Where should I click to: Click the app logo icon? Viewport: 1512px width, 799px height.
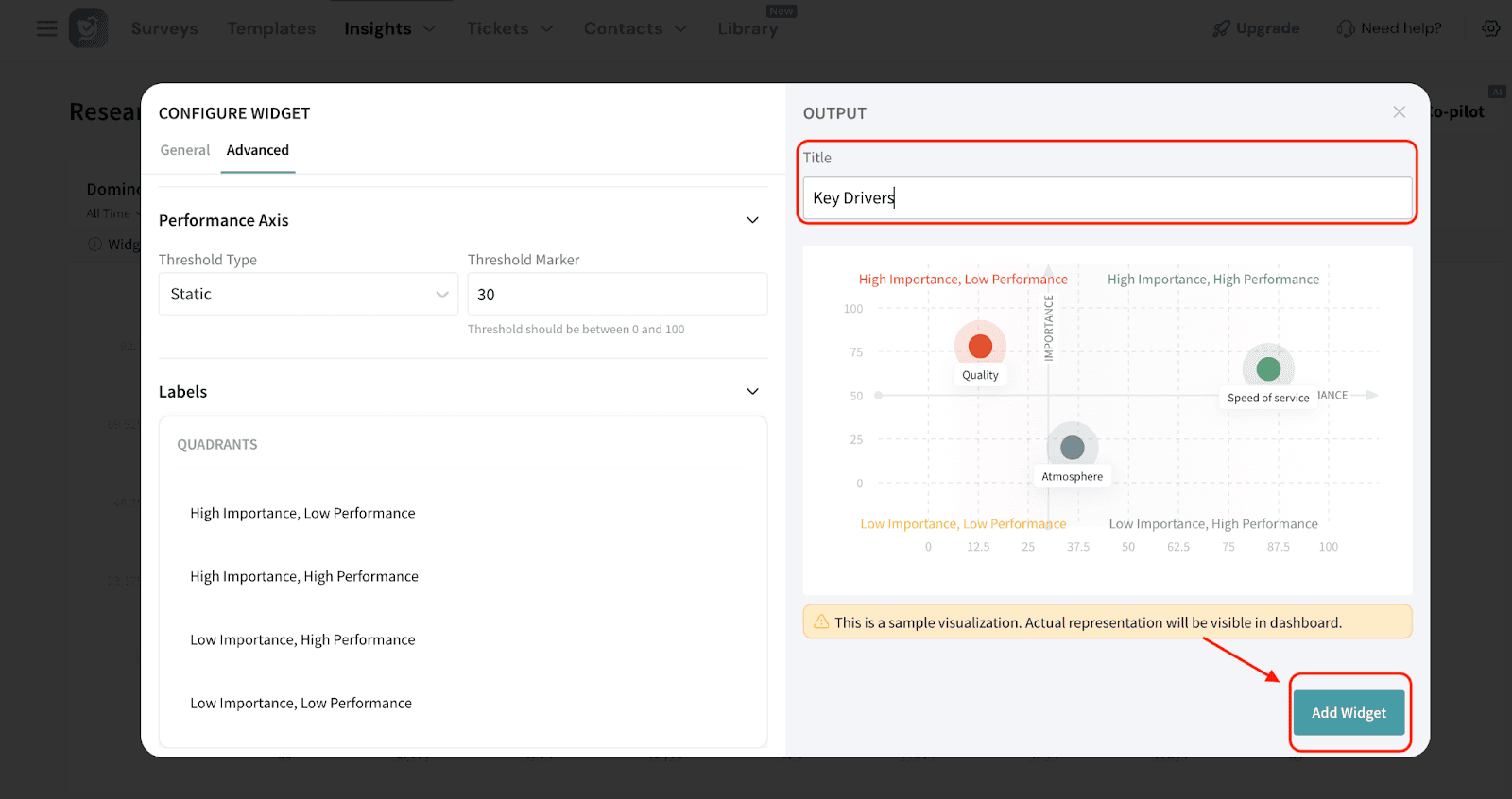click(88, 28)
